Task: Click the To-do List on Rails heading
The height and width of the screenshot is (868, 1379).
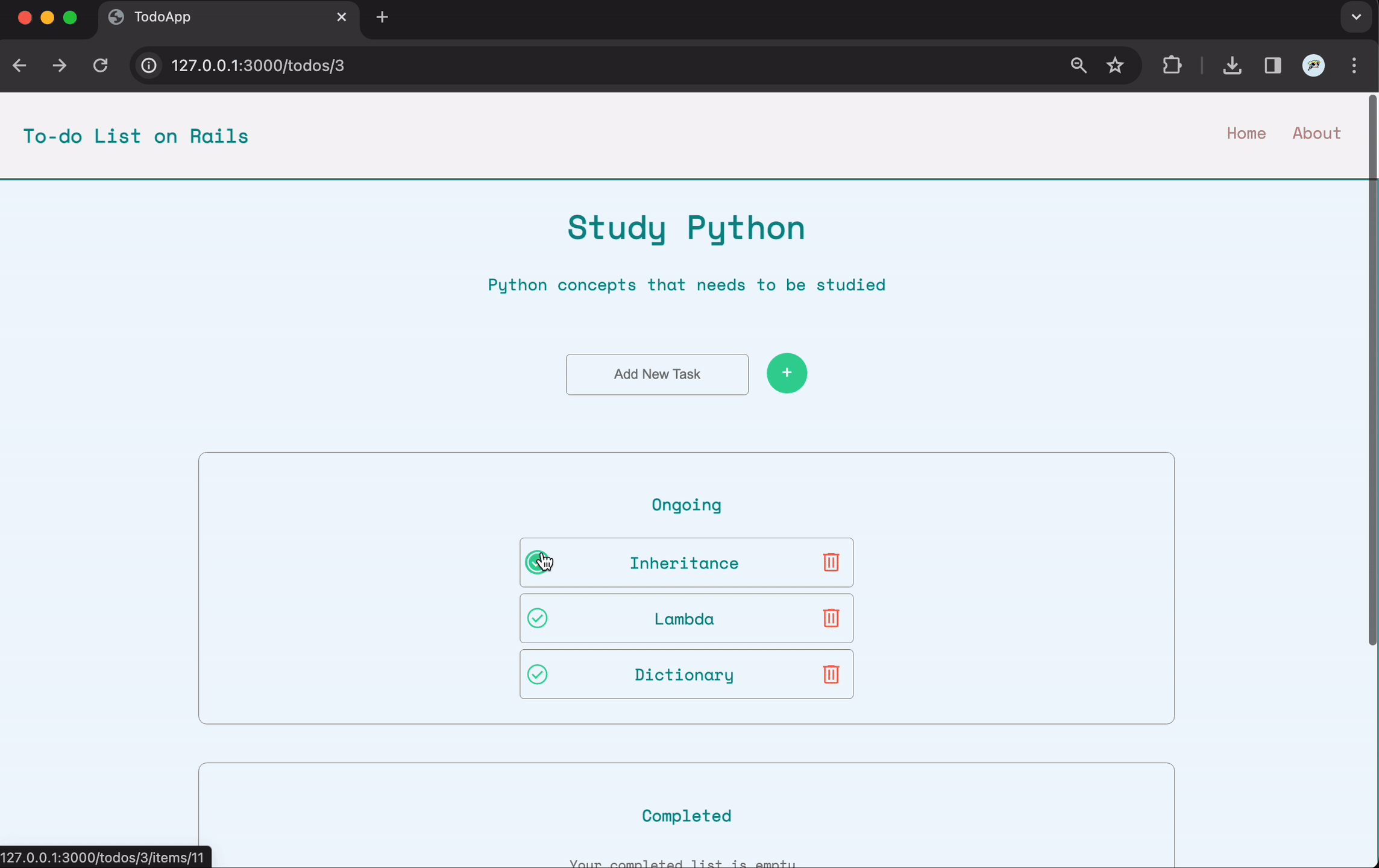Action: pyautogui.click(x=135, y=135)
